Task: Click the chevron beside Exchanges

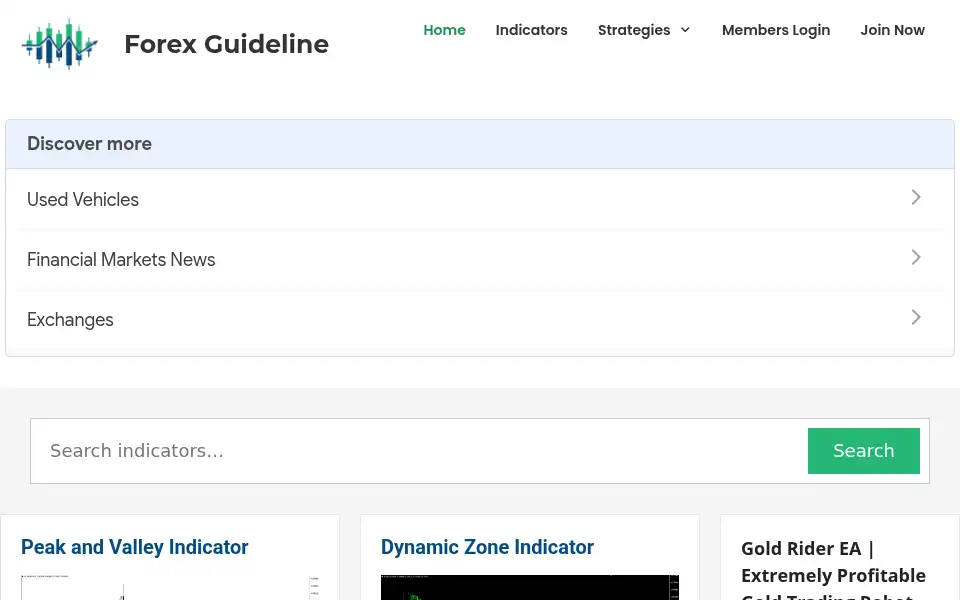Action: pos(916,317)
